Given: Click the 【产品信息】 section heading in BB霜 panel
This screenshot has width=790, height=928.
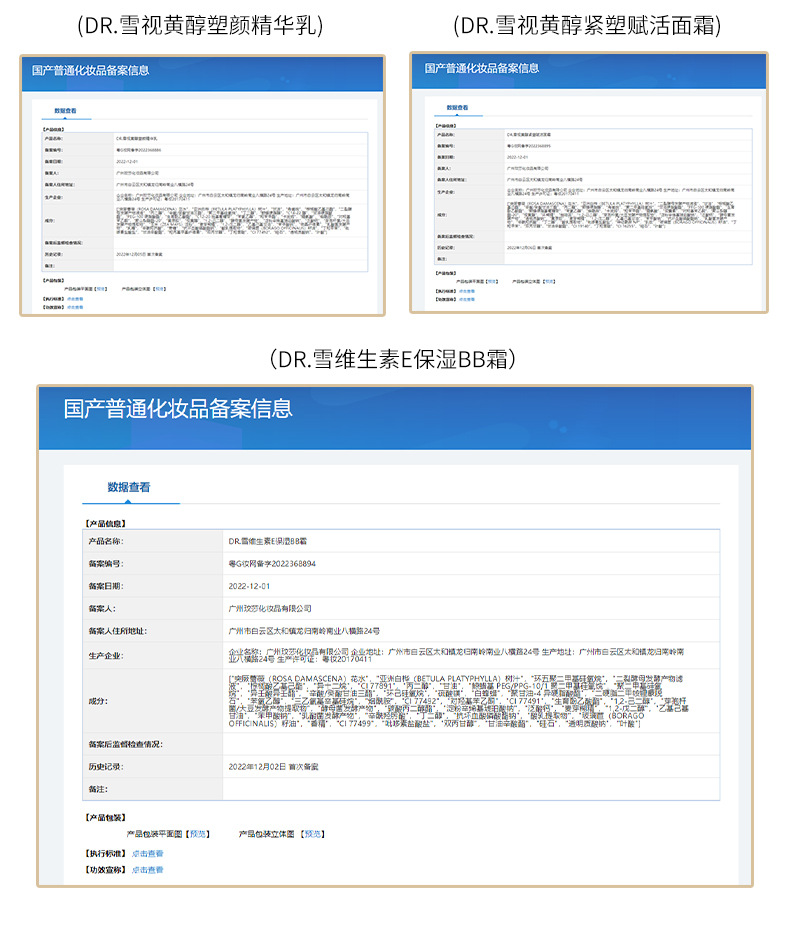Looking at the screenshot, I should click(106, 523).
